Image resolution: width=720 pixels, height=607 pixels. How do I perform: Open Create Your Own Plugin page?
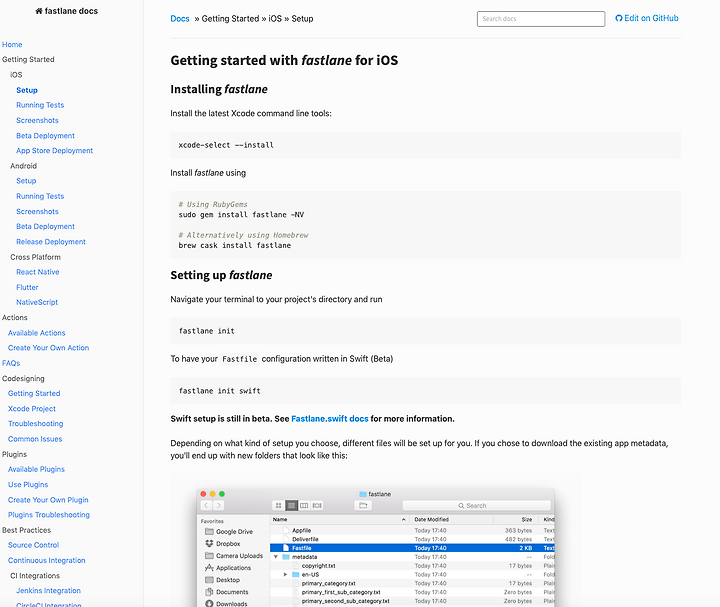[48, 500]
